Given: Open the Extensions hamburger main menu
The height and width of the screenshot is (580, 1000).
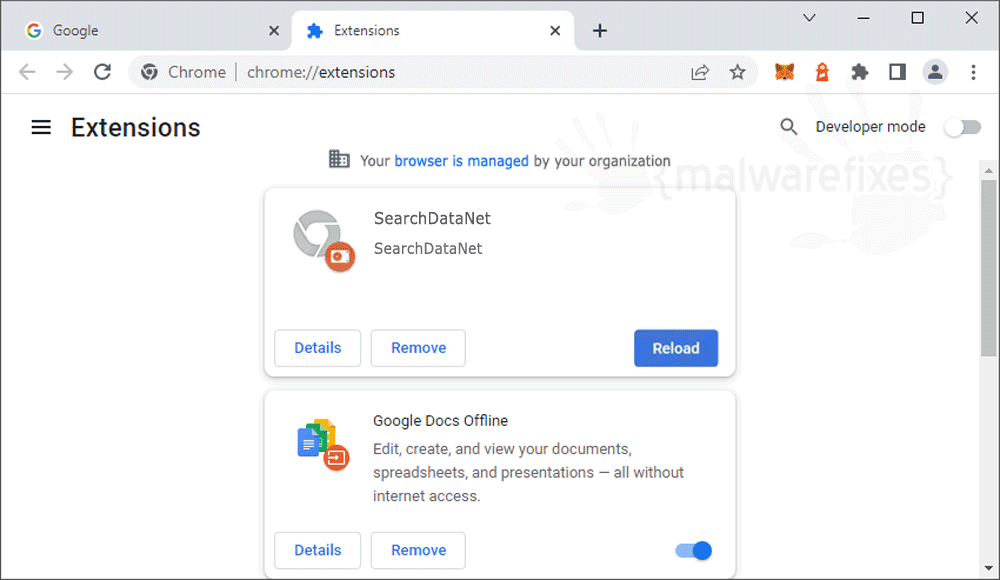Looking at the screenshot, I should coord(41,127).
